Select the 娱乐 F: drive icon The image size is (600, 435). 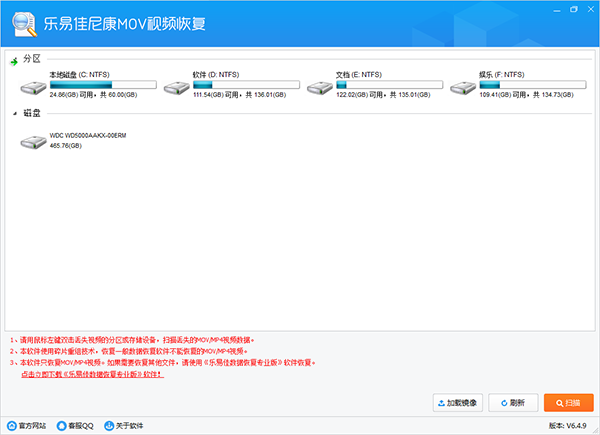point(462,87)
